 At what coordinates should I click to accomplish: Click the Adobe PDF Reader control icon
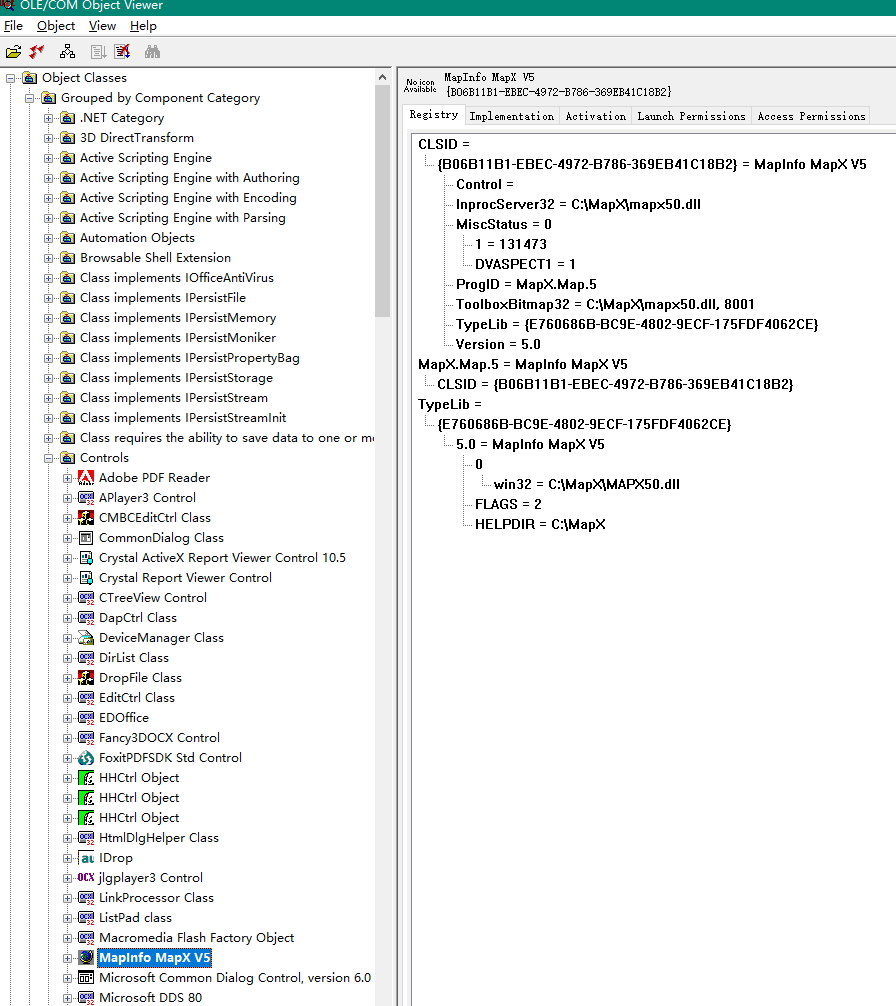pos(86,477)
